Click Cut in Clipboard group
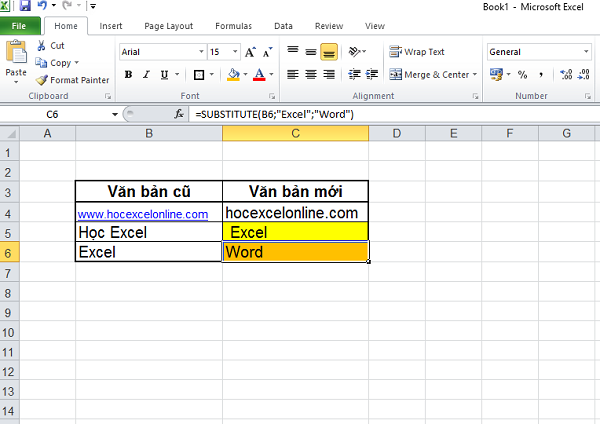Viewport: 600px width, 424px height. click(x=51, y=46)
